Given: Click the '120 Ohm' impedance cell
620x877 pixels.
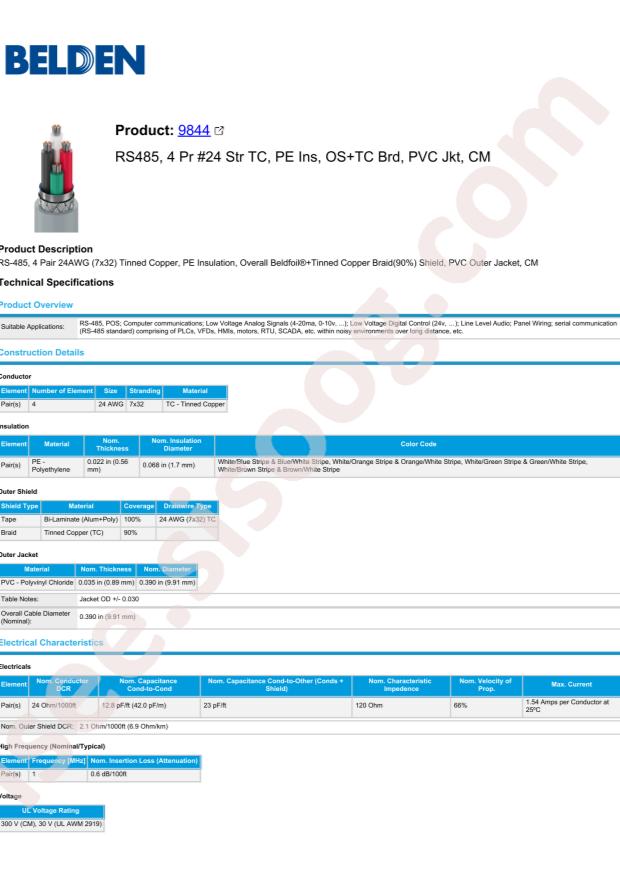Looking at the screenshot, I should point(401,706).
